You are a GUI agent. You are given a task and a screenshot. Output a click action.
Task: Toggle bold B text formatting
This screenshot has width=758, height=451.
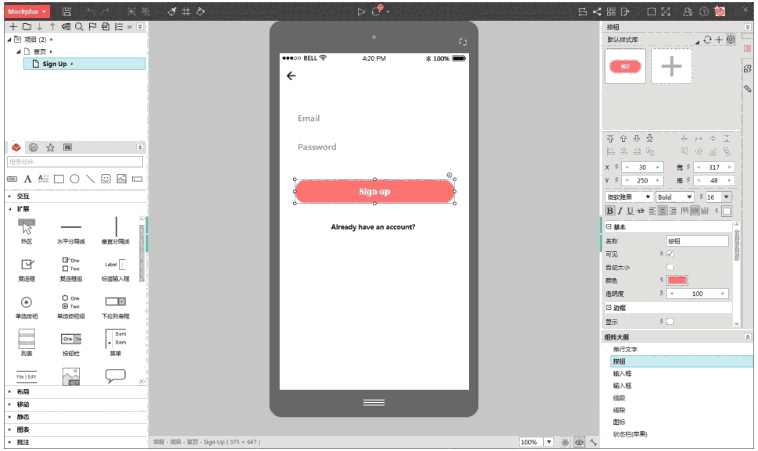point(610,211)
